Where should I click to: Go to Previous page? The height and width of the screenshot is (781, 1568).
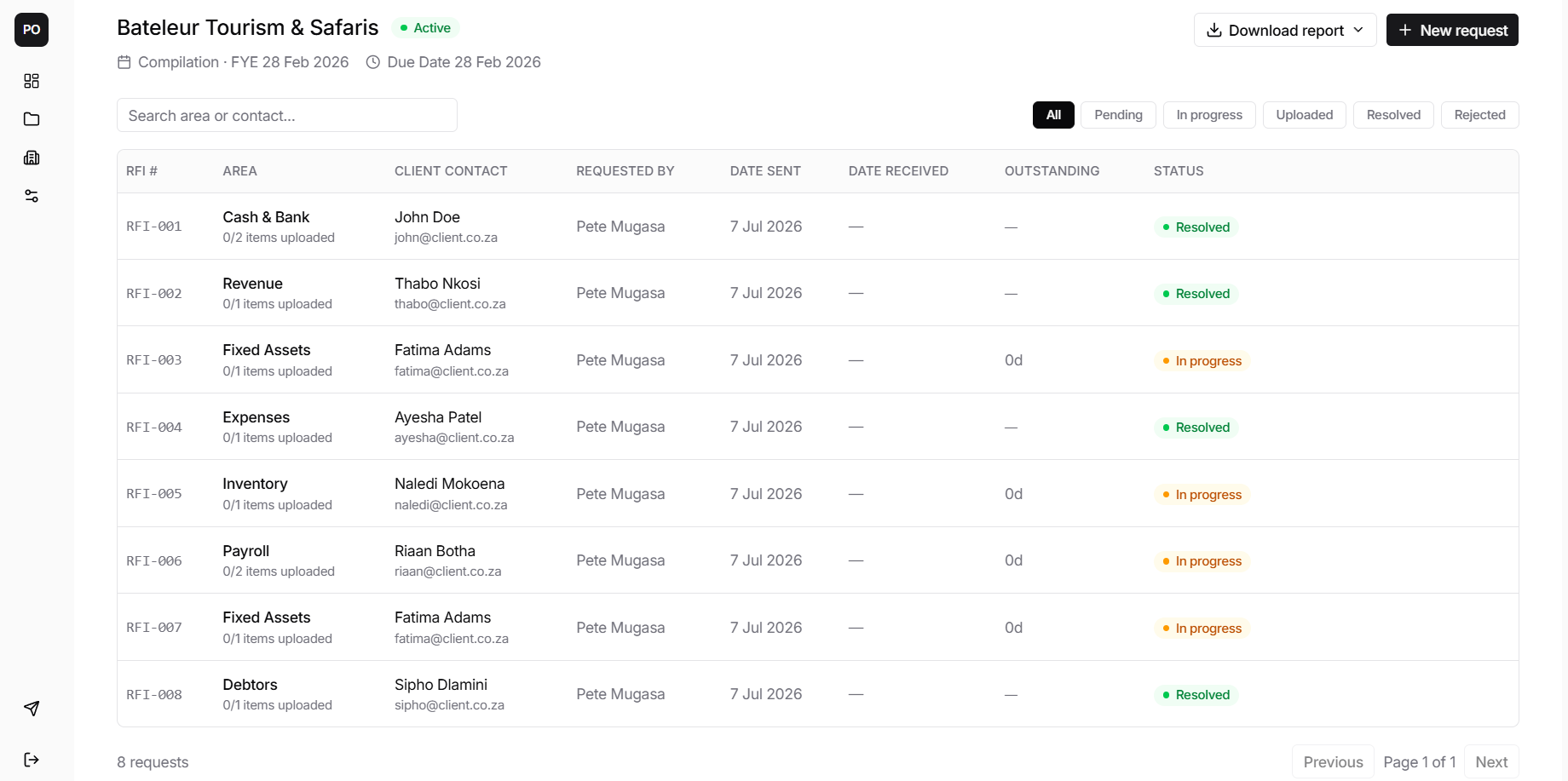click(1333, 762)
